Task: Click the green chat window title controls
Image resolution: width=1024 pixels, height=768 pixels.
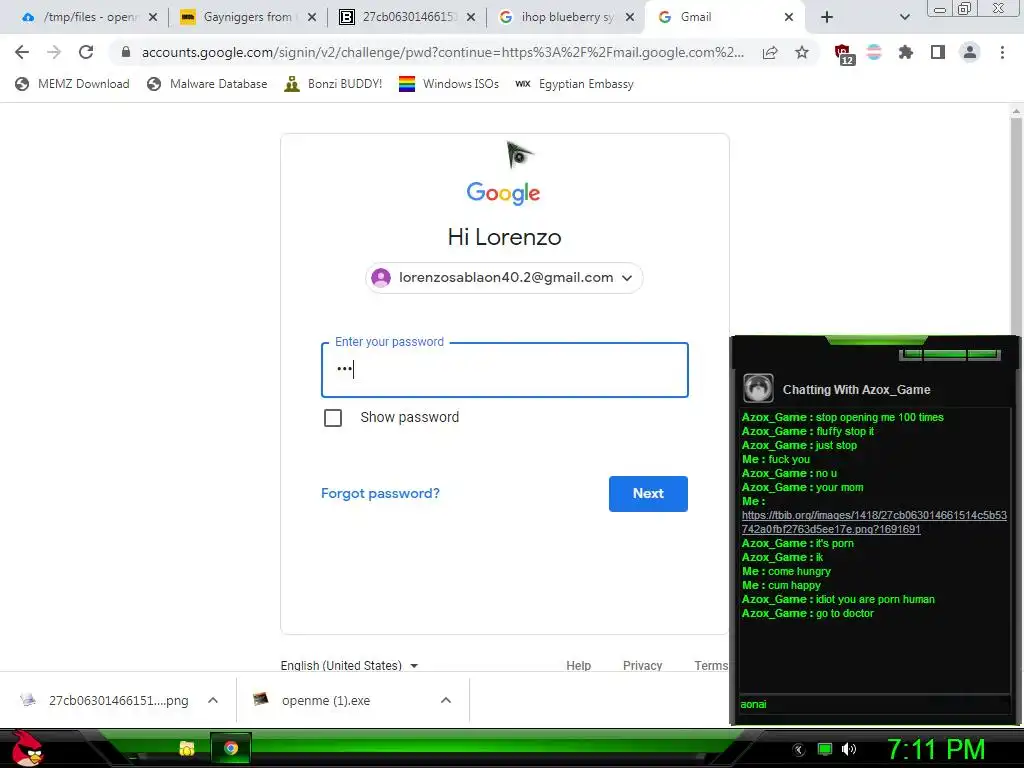Action: coord(950,355)
